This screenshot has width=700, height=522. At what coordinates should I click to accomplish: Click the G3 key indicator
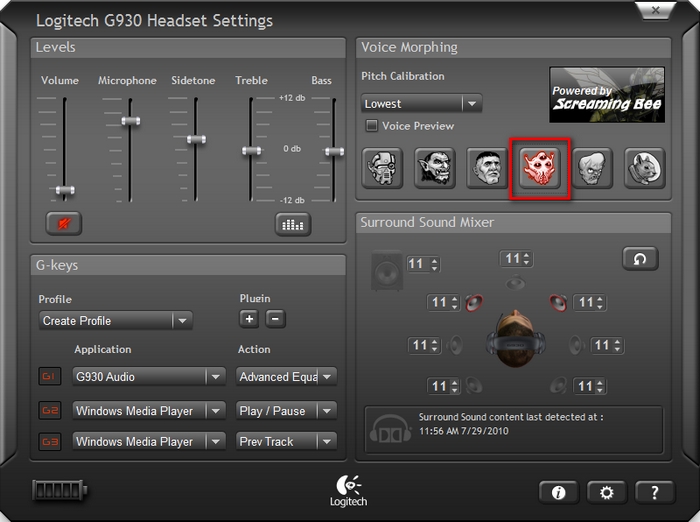coord(49,441)
